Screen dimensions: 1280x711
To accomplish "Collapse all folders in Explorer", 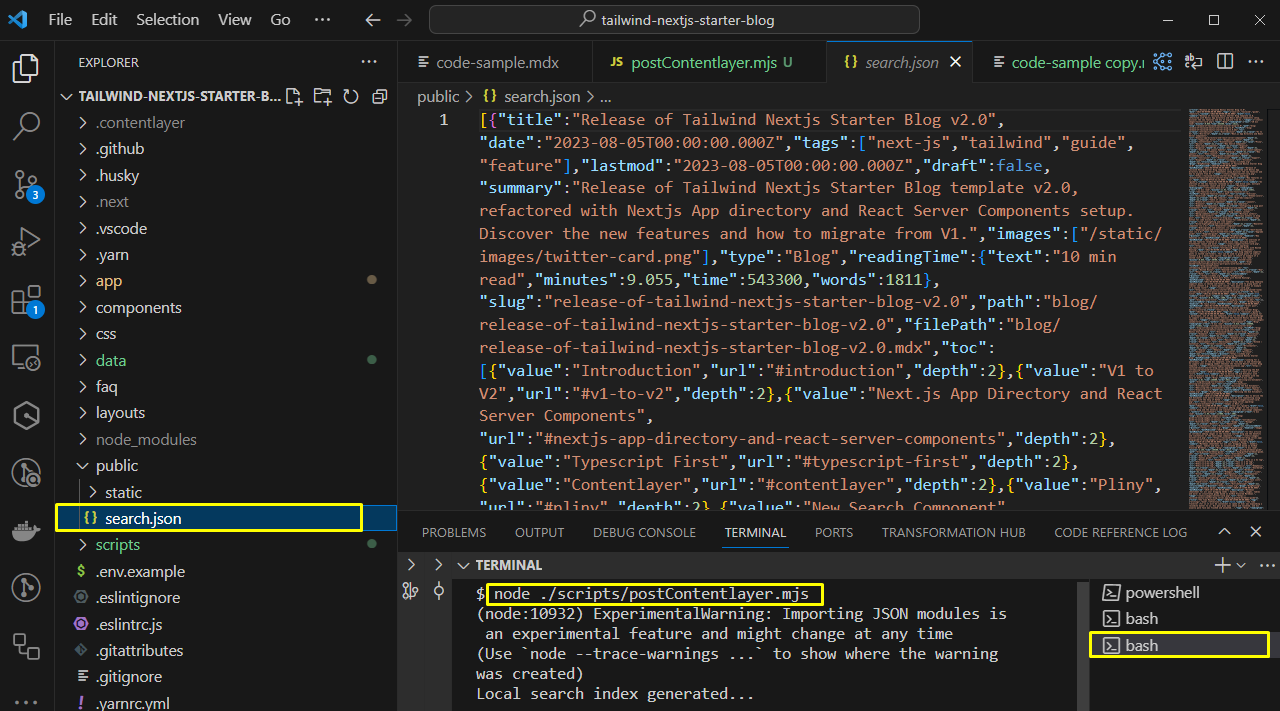I will 379,97.
